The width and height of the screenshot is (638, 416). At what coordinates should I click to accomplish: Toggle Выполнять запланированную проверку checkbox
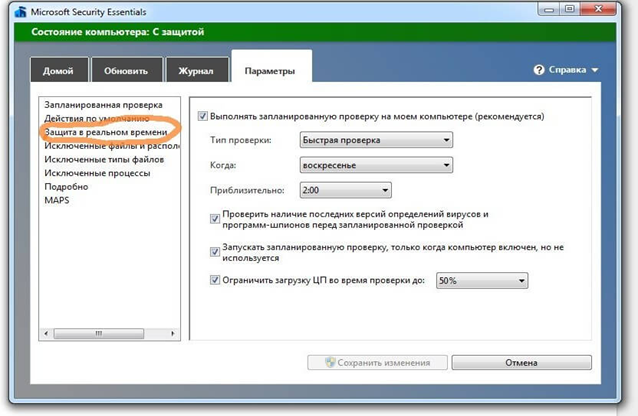coord(203,116)
